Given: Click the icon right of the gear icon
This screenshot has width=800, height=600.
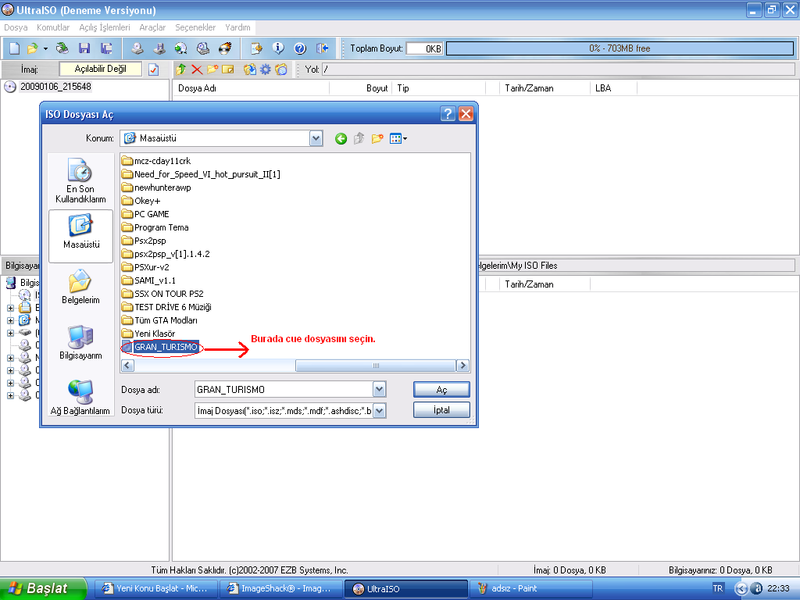Looking at the screenshot, I should pyautogui.click(x=281, y=69).
